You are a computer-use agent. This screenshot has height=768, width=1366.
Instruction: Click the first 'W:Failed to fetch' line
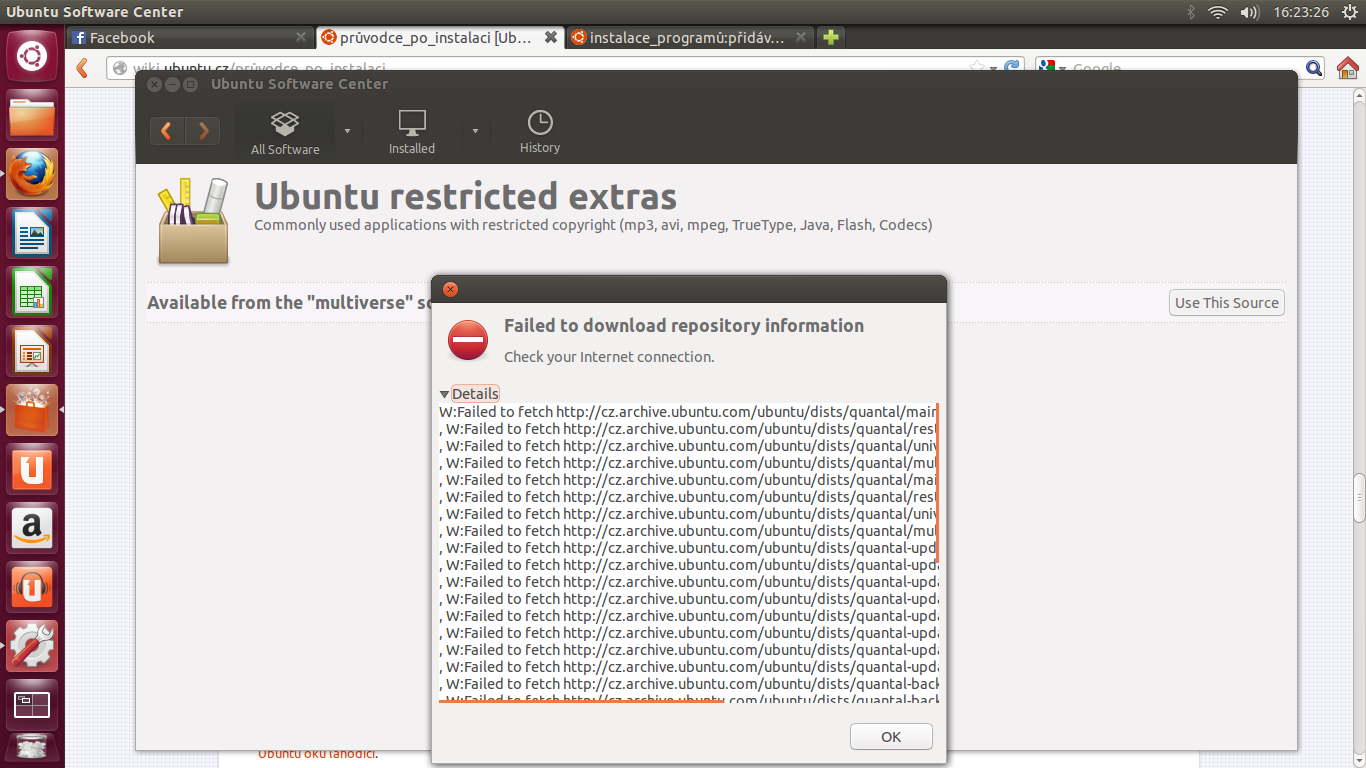coord(688,412)
